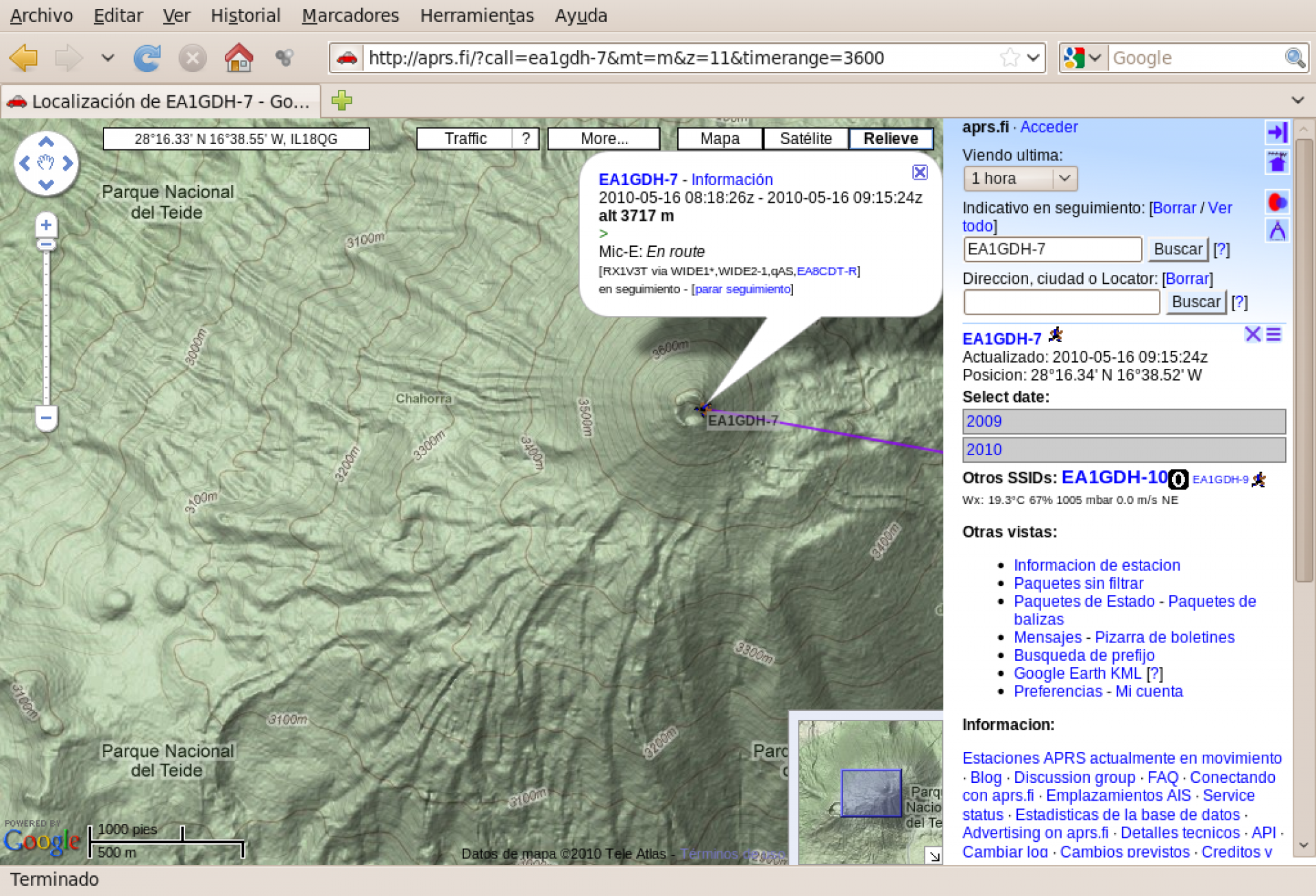
Task: Click Buscar next to the callsign field
Action: [1178, 249]
